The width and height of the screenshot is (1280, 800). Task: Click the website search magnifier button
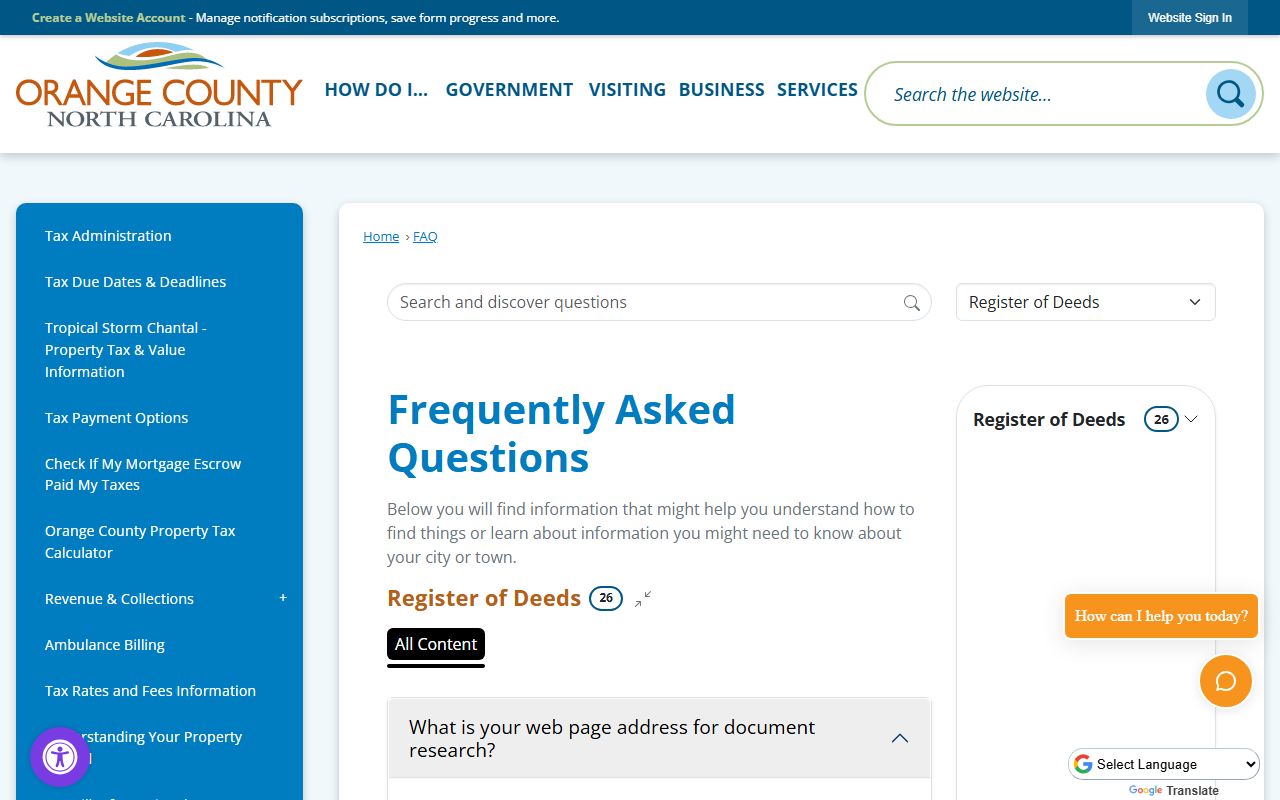coord(1230,94)
